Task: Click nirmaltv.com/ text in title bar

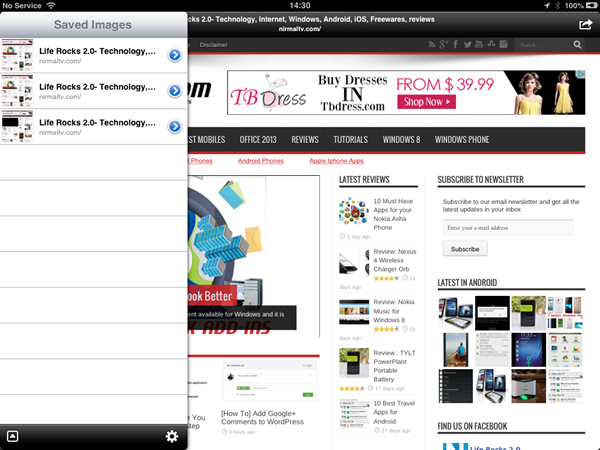Action: coord(300,29)
